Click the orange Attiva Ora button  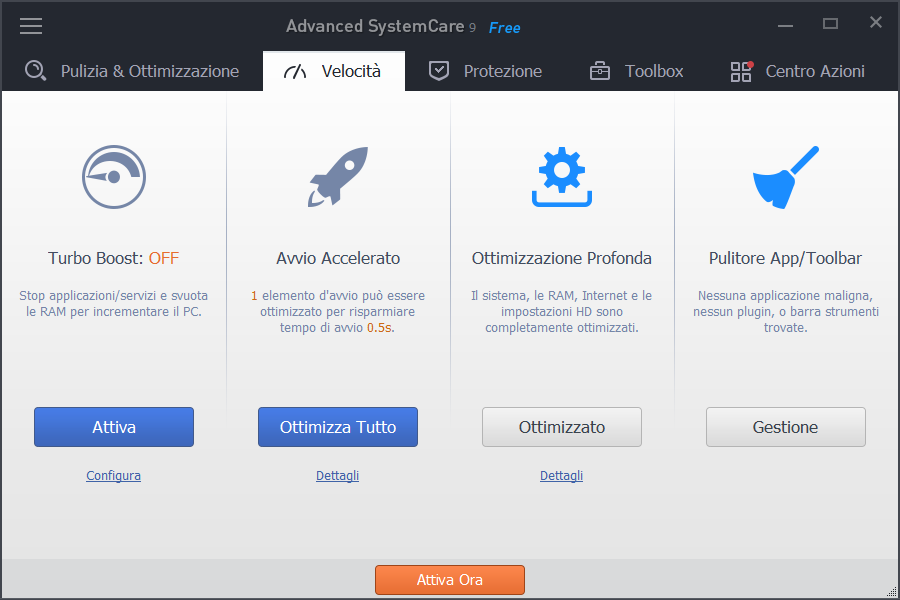tap(450, 580)
